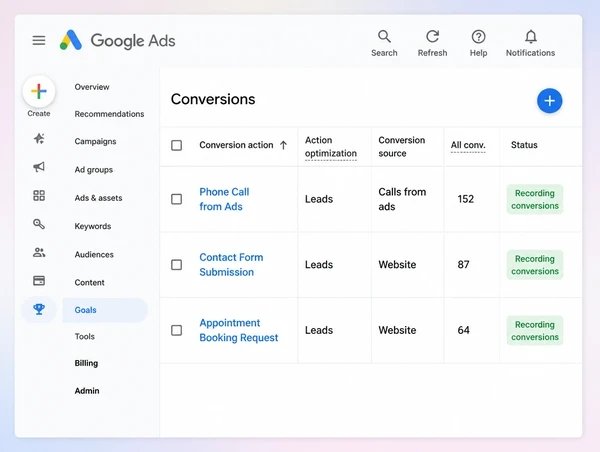Click the Conversion action column header
This screenshot has height=452, width=600.
pos(236,145)
